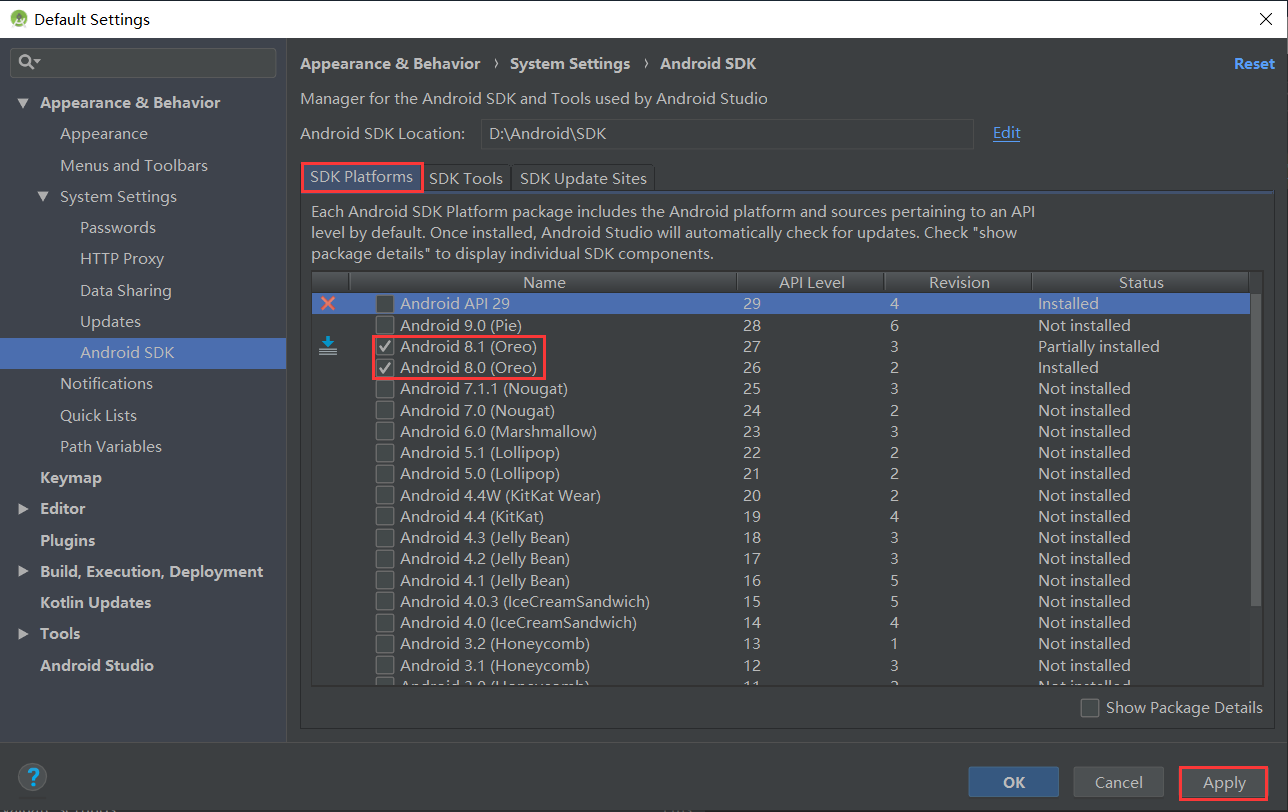Open Notifications settings

coord(106,383)
